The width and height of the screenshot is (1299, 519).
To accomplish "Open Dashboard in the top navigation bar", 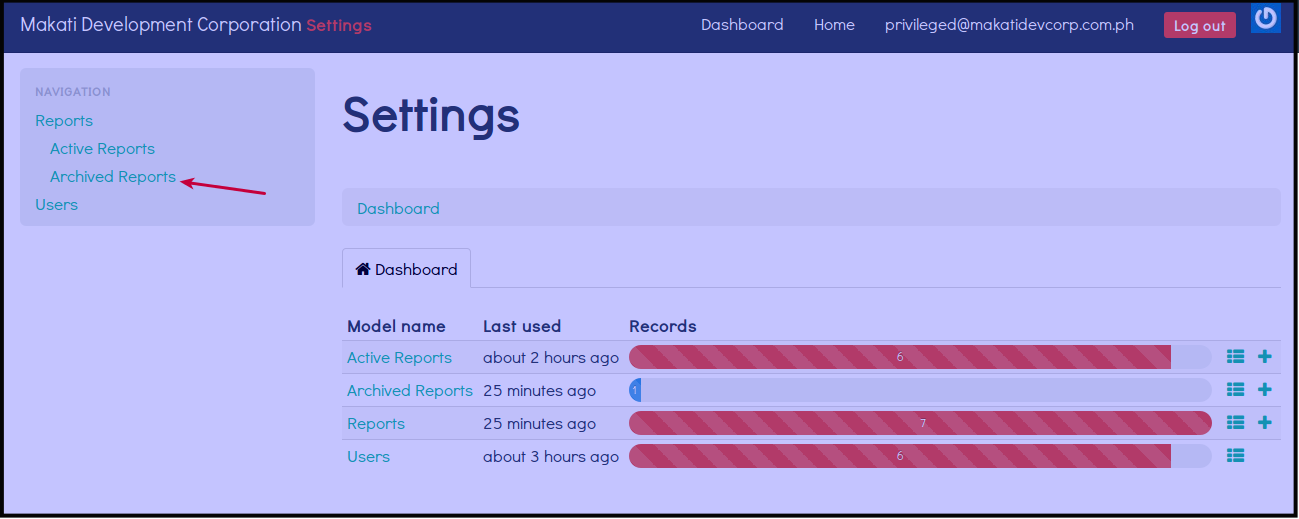I will (x=742, y=25).
